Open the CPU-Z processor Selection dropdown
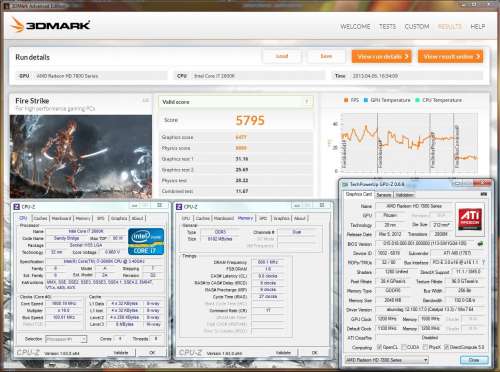This screenshot has height=372, width=500. [66, 339]
